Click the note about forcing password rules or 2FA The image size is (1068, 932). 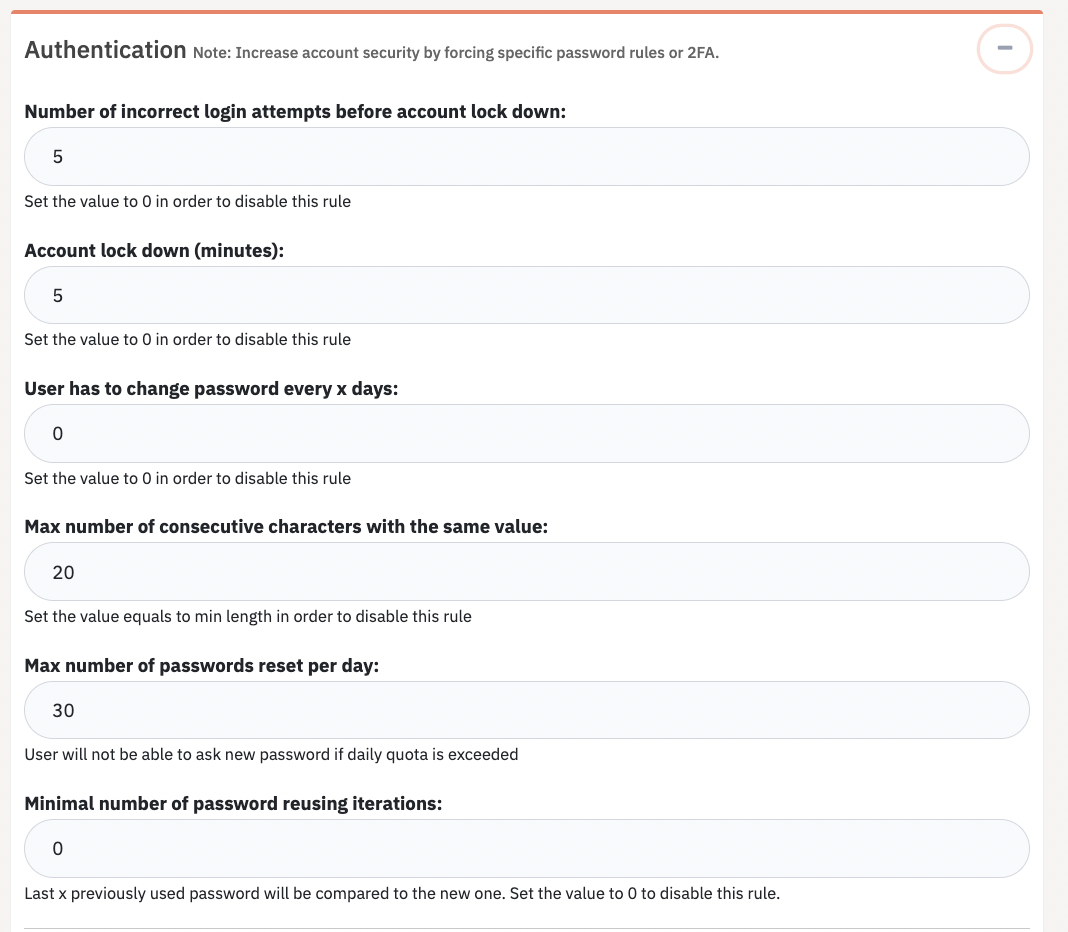click(456, 52)
